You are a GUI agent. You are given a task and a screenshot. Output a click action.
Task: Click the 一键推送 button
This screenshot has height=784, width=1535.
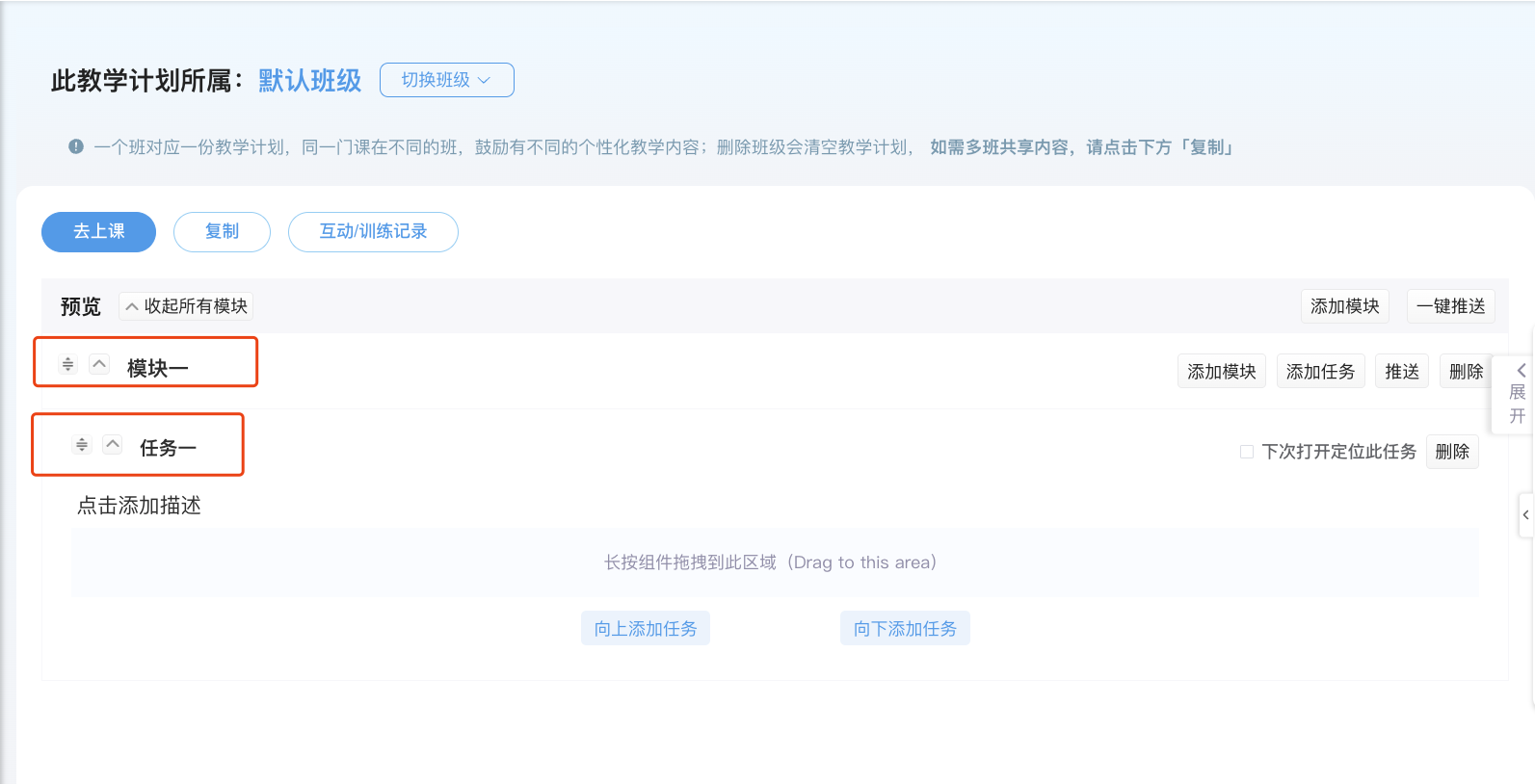[x=1451, y=306]
